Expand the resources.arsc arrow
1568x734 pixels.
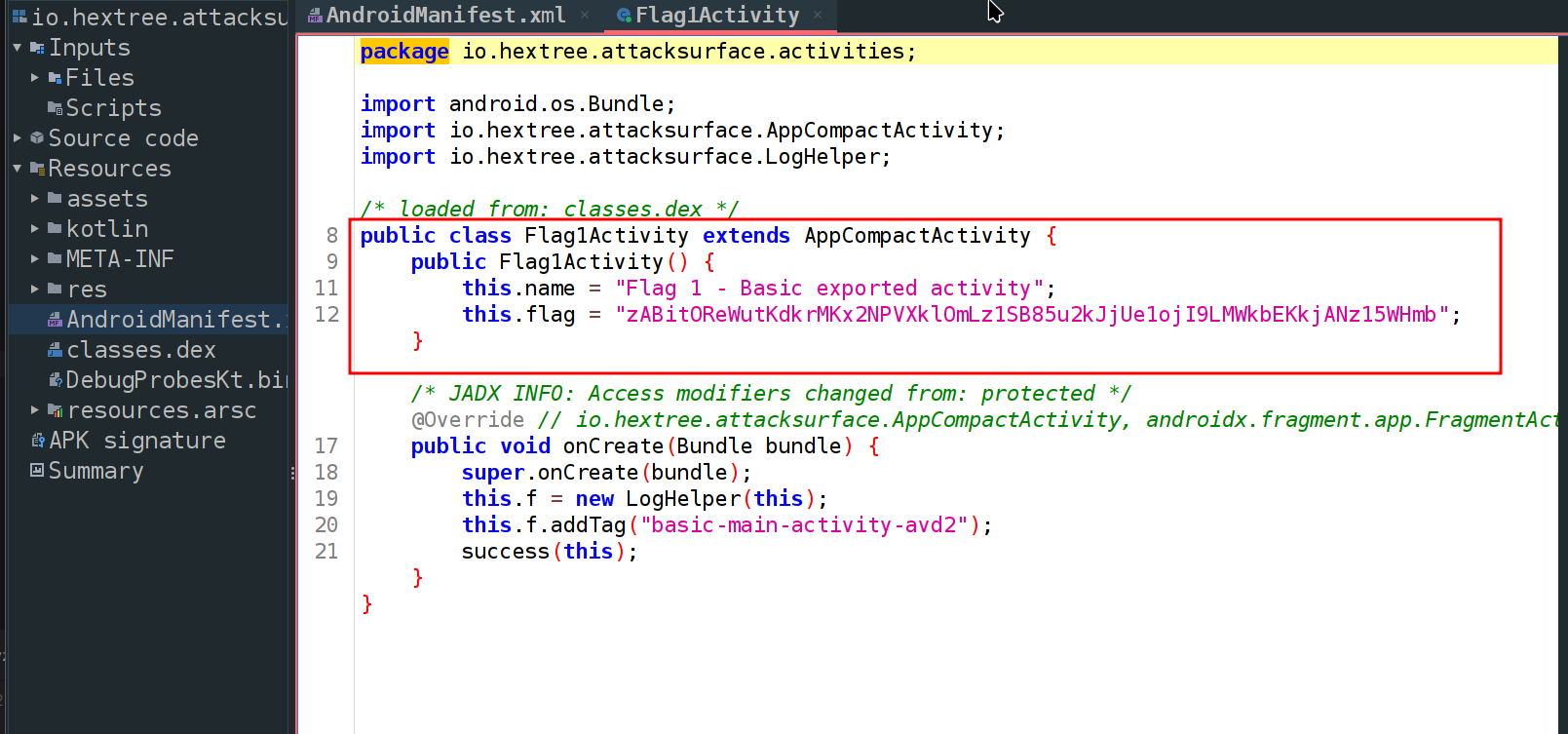click(x=35, y=410)
